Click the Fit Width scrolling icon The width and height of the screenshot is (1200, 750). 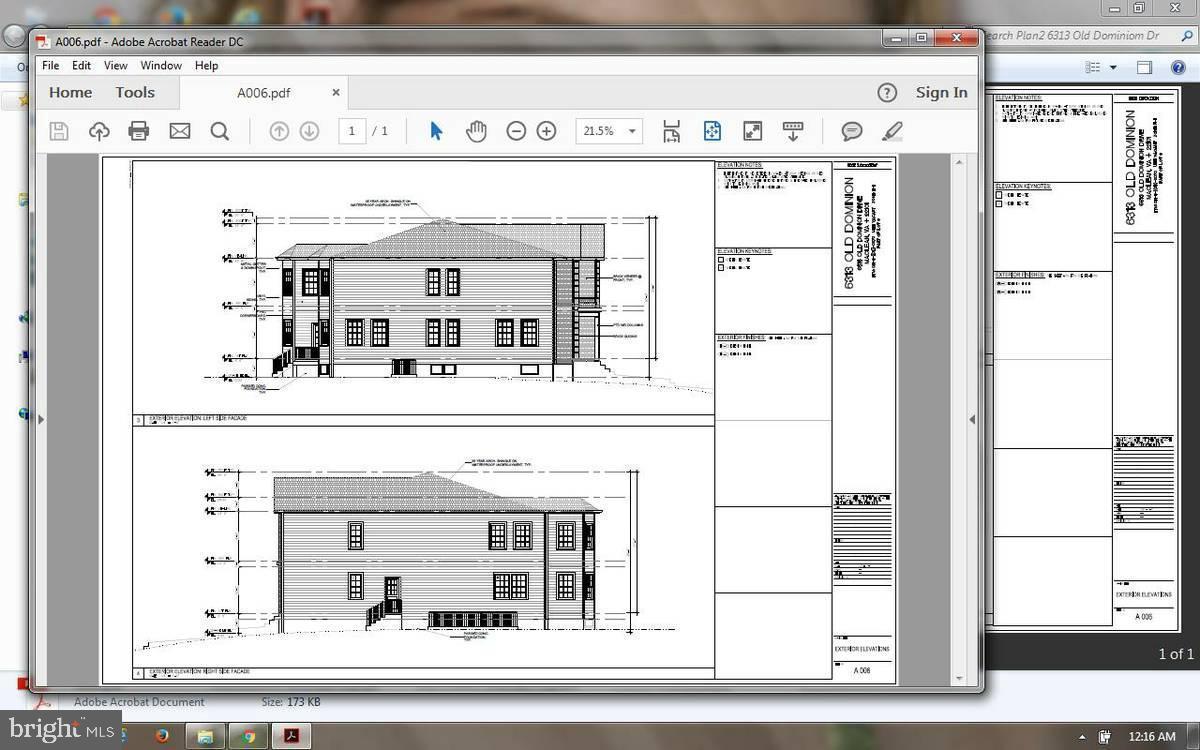(672, 131)
